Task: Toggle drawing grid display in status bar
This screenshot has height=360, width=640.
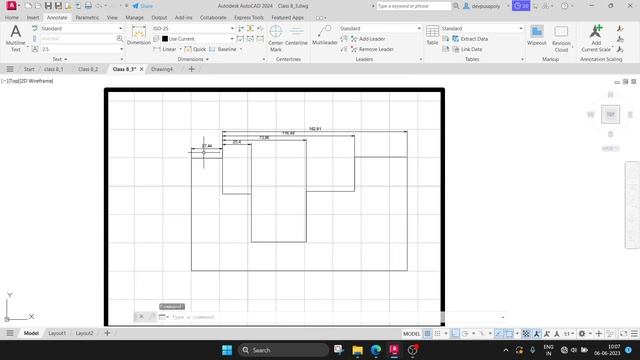Action: (427, 333)
